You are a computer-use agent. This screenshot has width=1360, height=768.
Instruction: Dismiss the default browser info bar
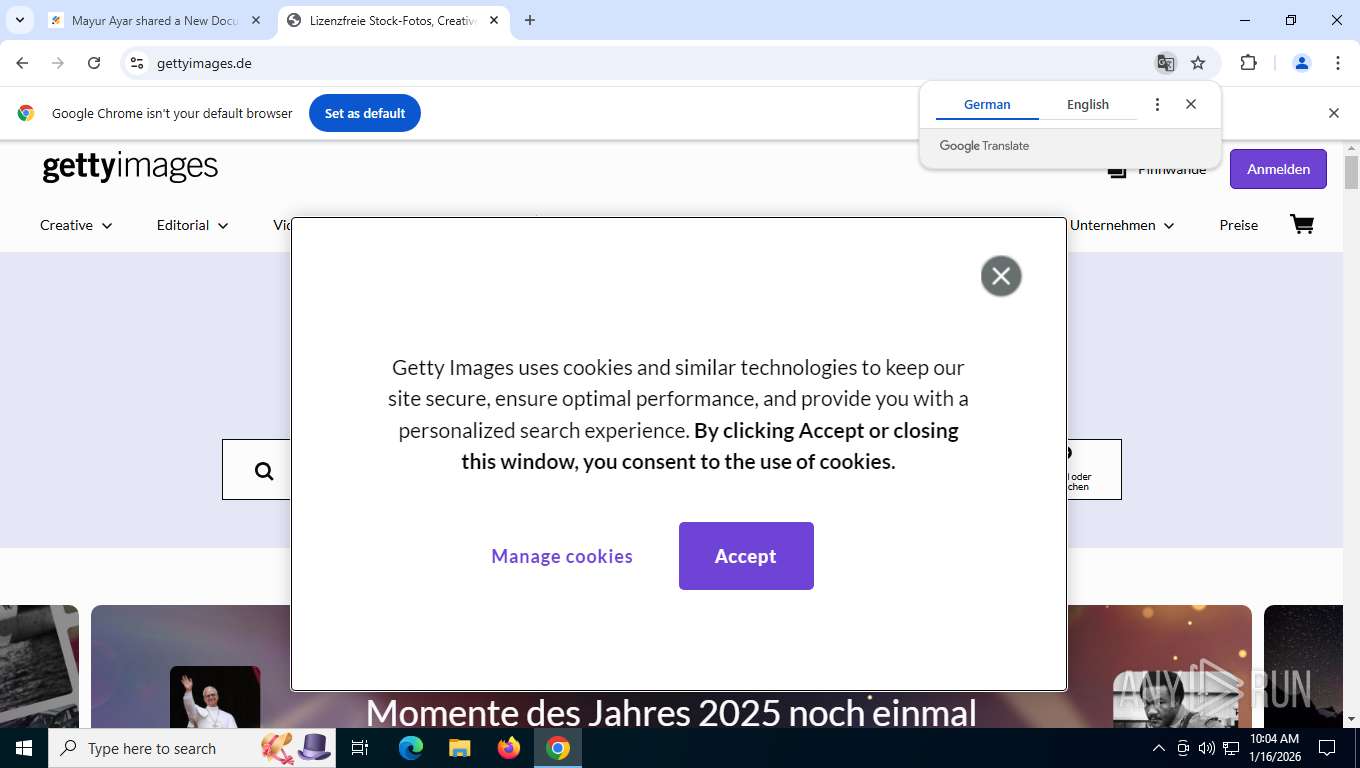click(1333, 113)
